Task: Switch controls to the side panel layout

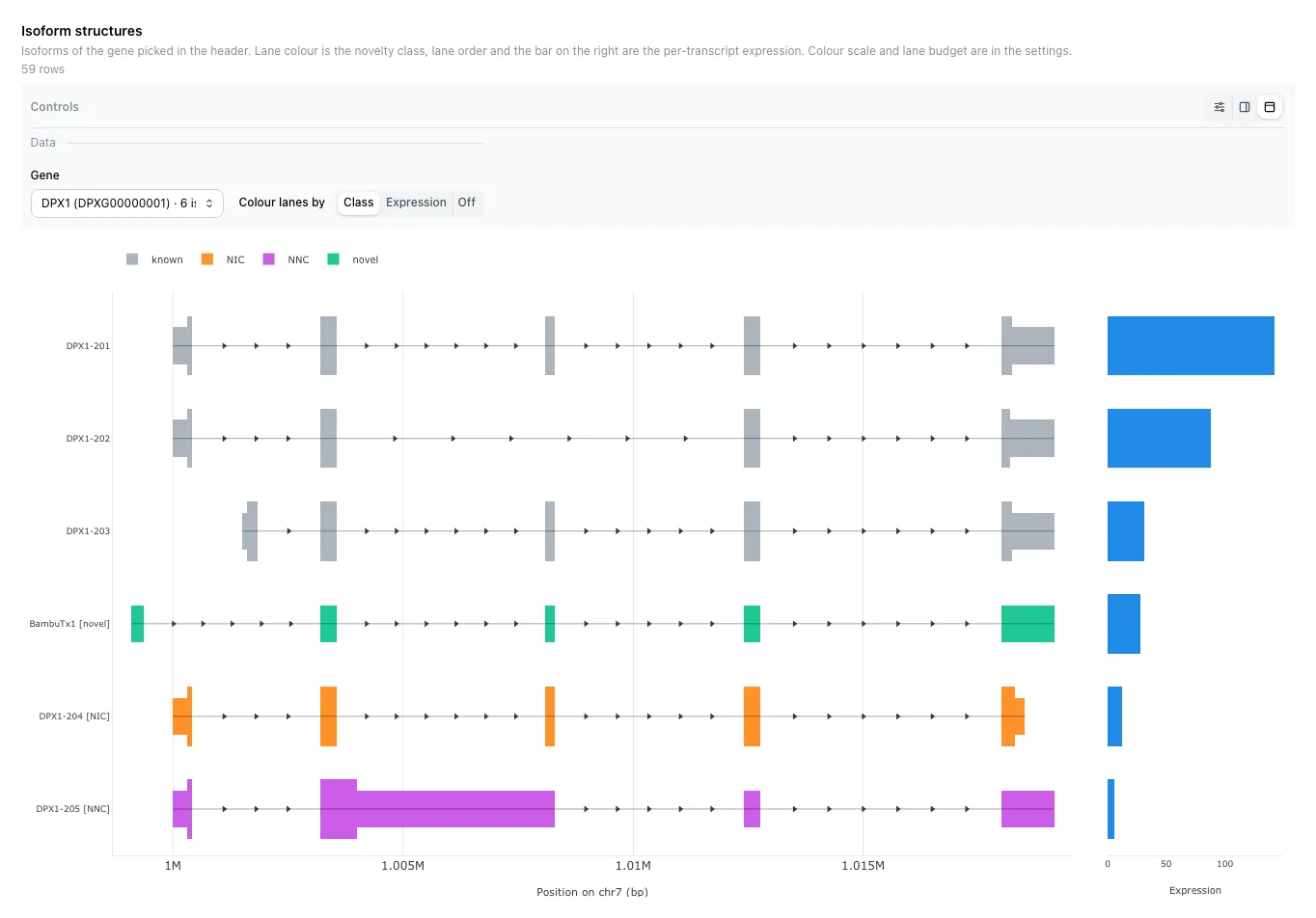Action: [1245, 107]
